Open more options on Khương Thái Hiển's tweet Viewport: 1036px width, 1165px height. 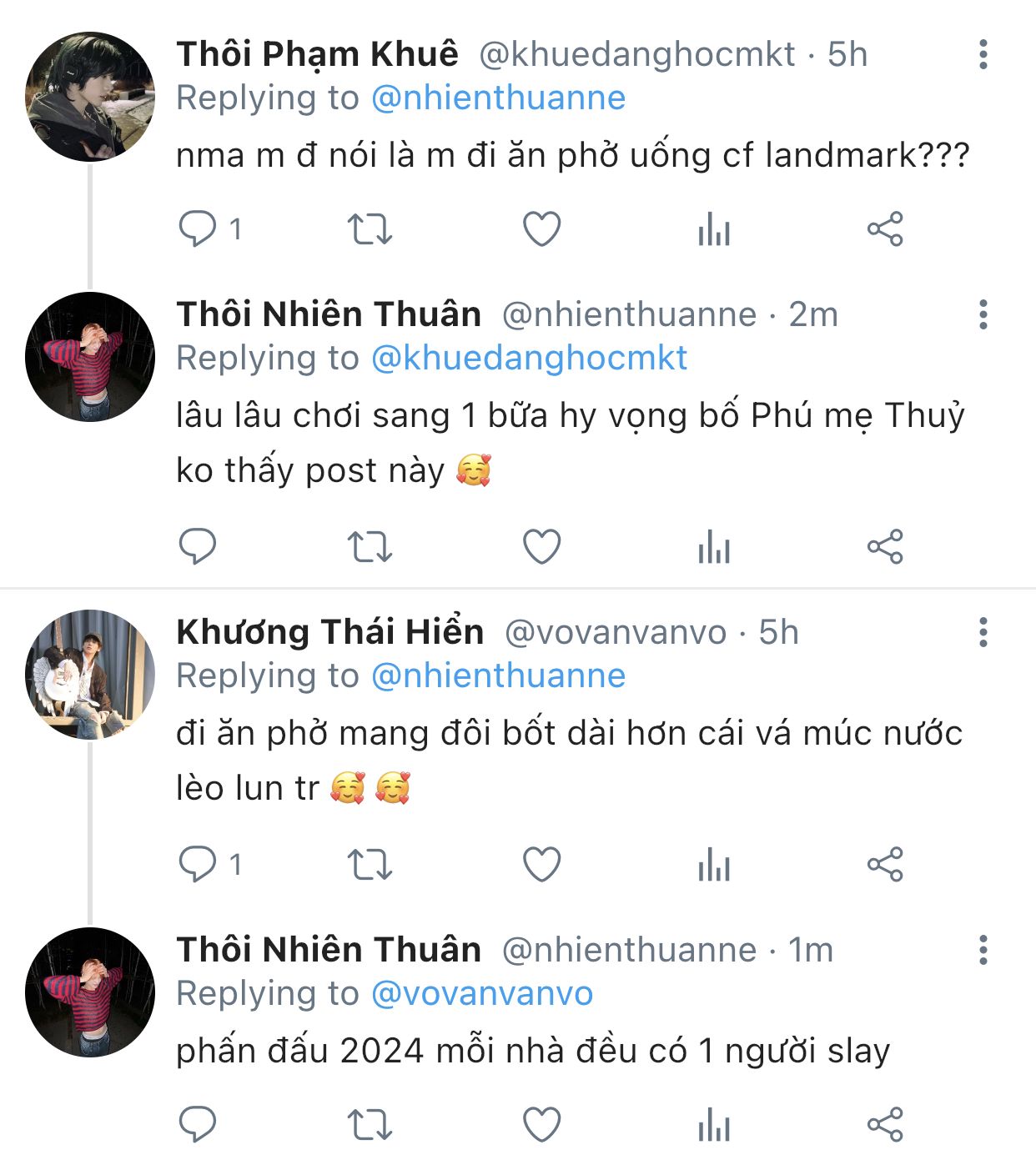pos(983,632)
